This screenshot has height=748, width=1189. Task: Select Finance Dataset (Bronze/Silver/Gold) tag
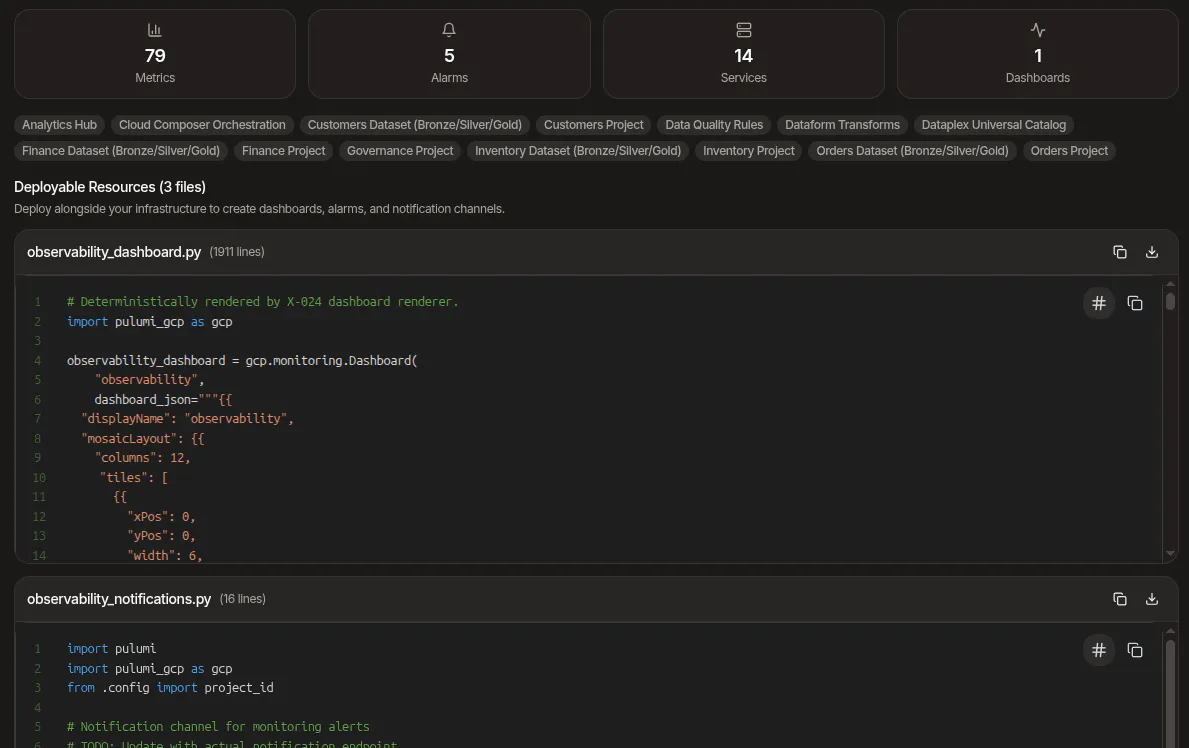(121, 151)
